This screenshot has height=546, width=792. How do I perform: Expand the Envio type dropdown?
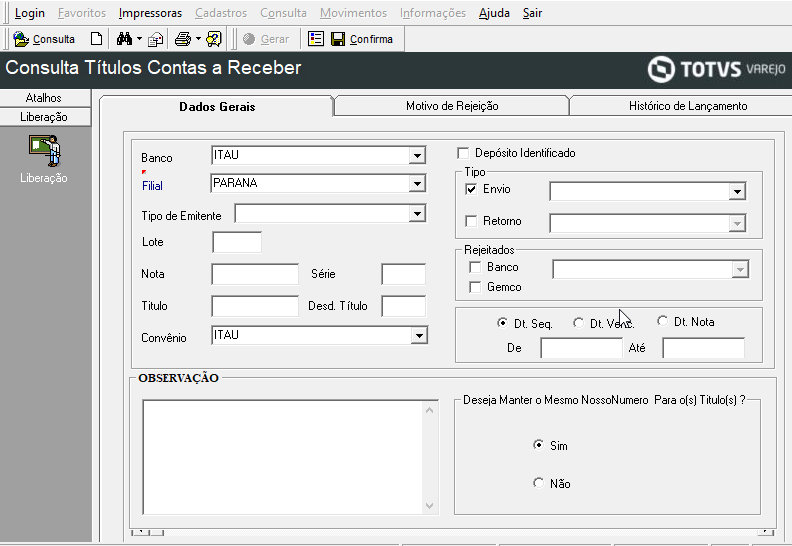pyautogui.click(x=737, y=191)
